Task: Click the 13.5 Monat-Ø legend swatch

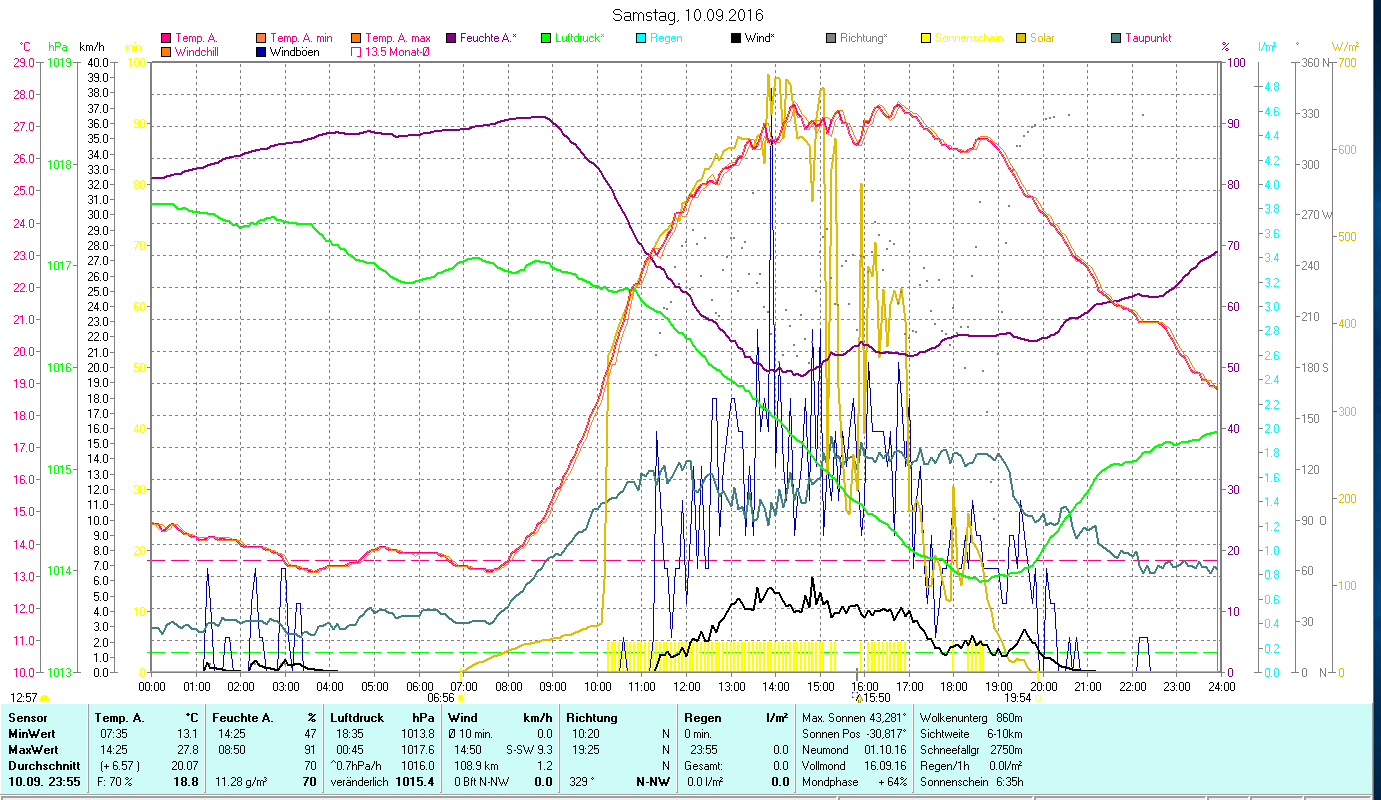Action: point(356,52)
